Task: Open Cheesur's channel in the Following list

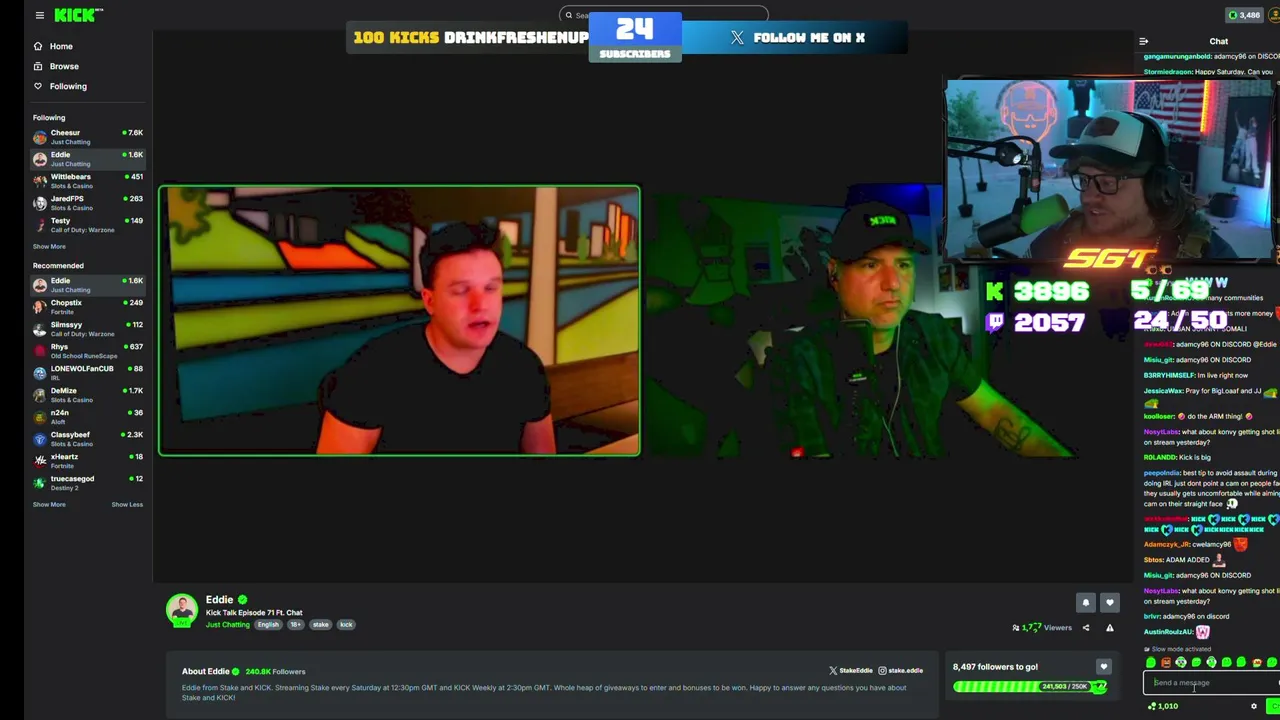Action: [88, 137]
